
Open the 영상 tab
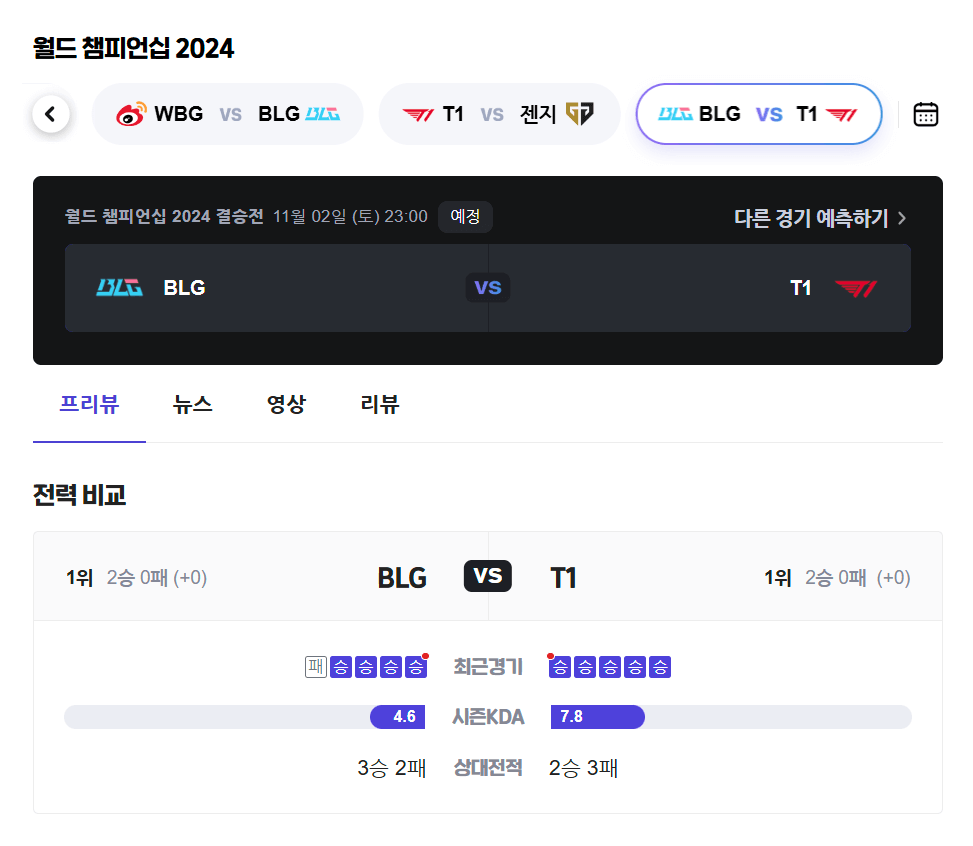point(286,404)
